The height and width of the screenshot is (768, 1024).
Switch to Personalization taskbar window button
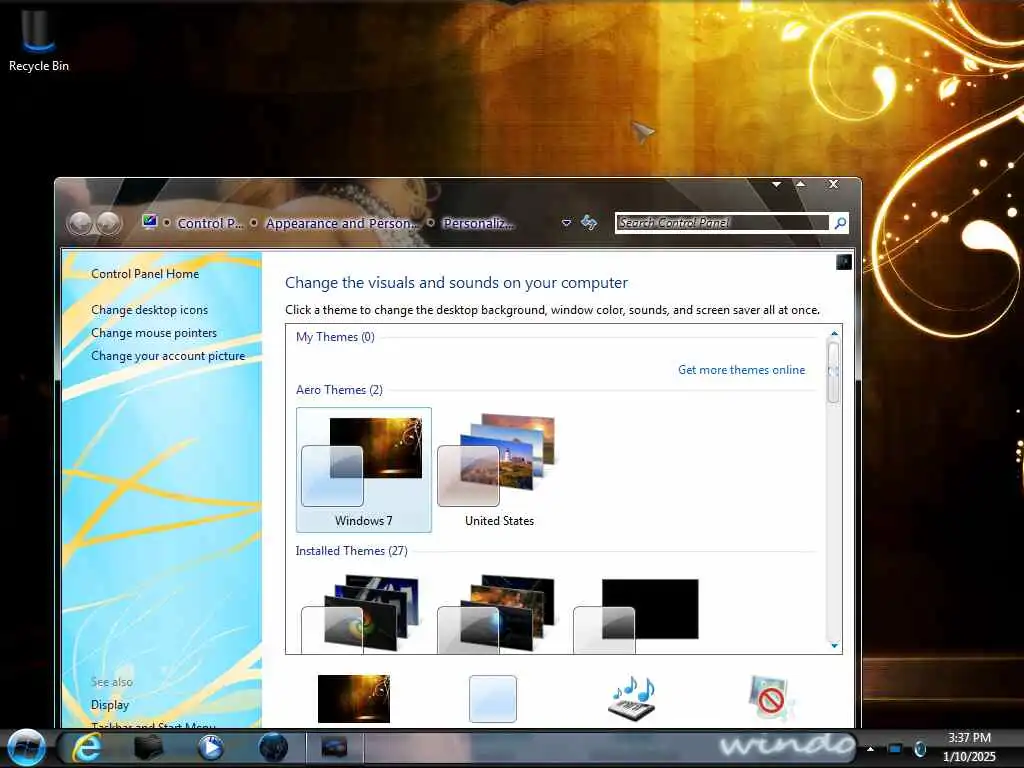click(x=334, y=748)
